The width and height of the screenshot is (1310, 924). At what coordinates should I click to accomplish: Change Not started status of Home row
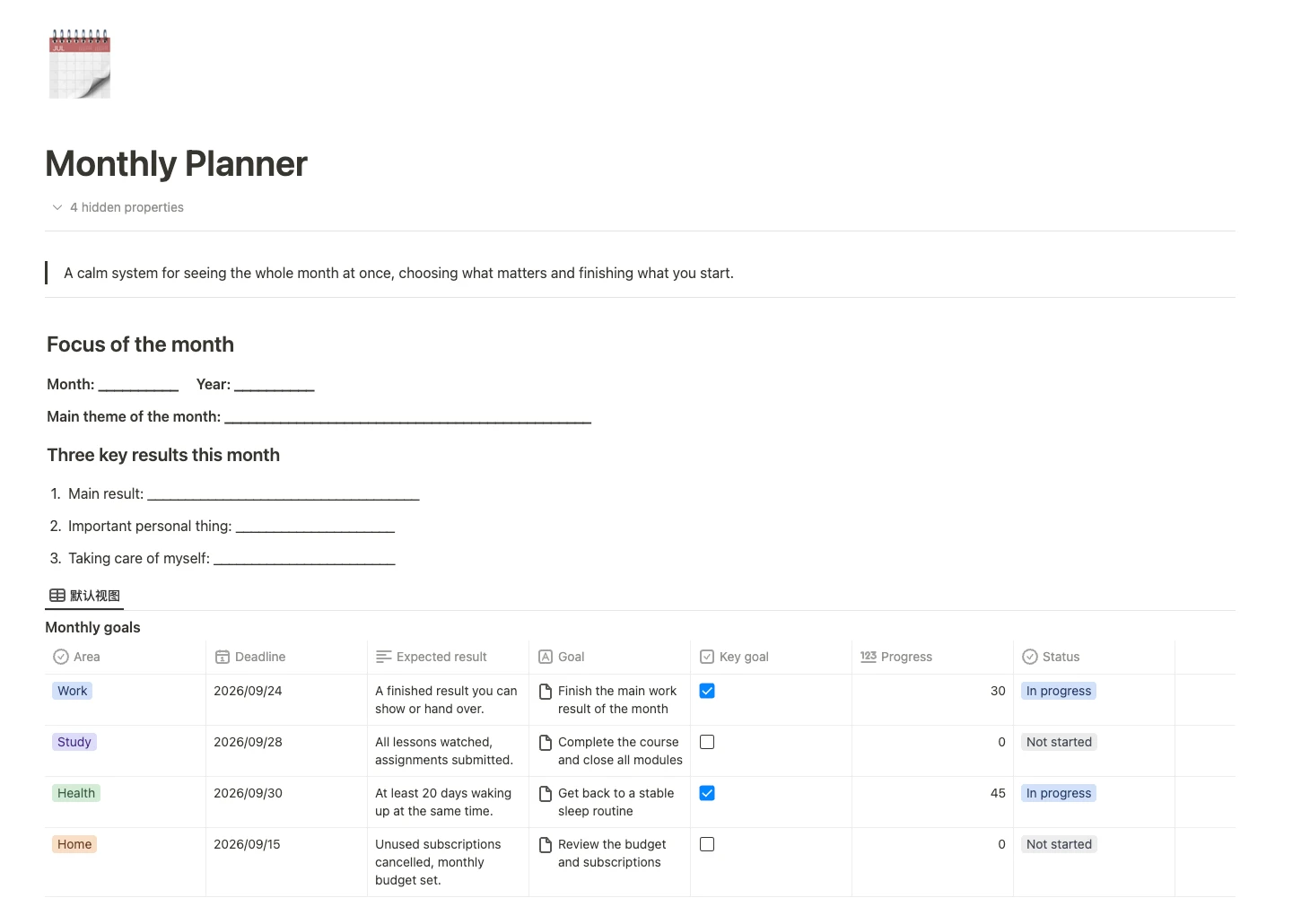(1059, 844)
